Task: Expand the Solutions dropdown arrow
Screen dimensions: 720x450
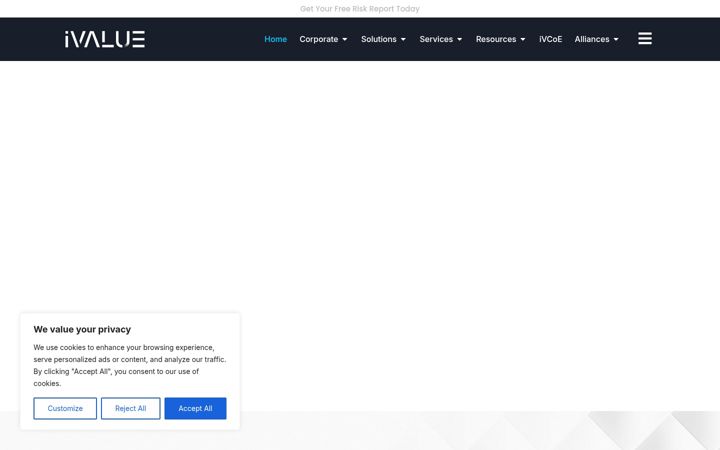Action: pos(403,39)
